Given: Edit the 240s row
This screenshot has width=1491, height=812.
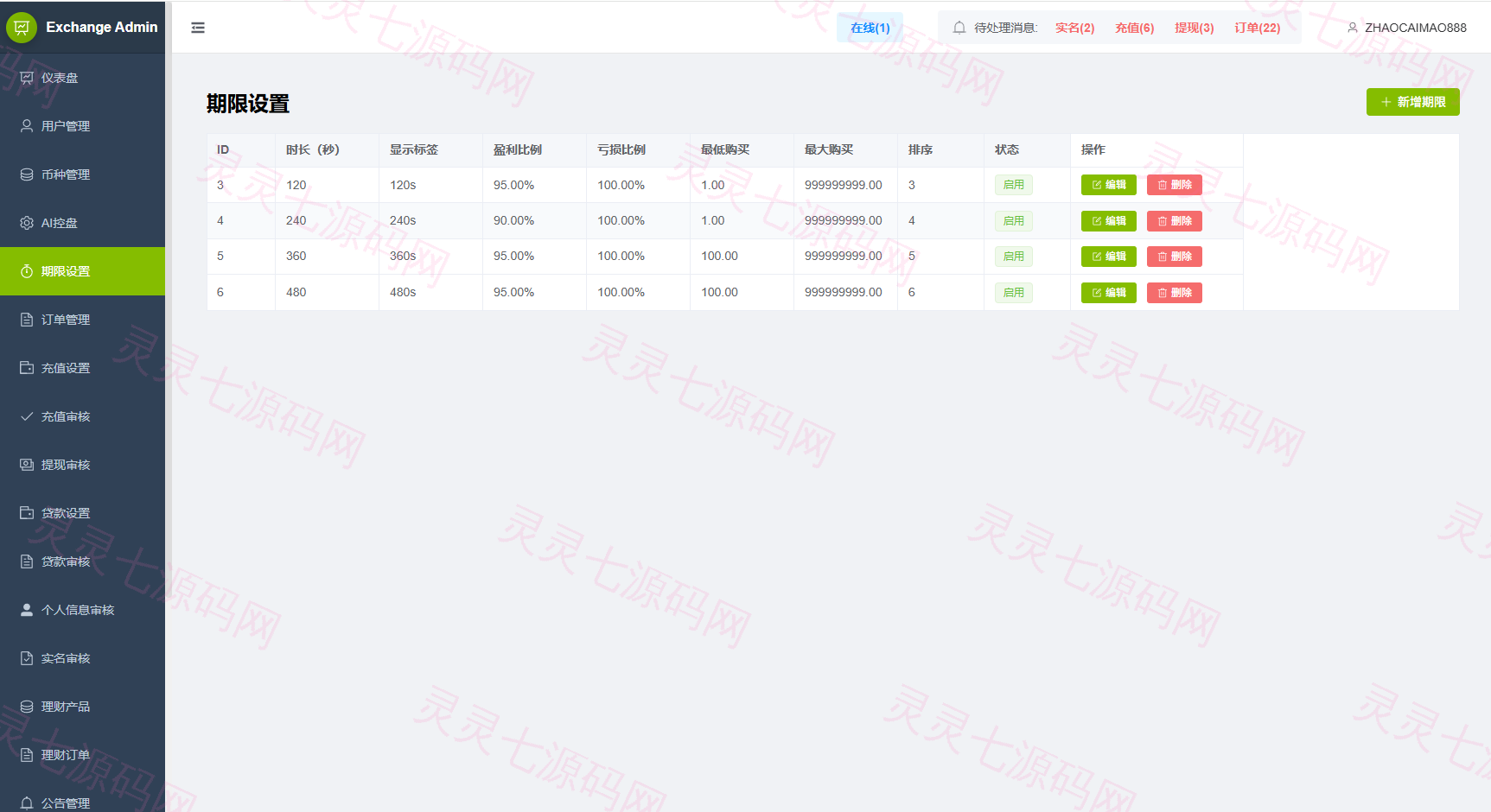Looking at the screenshot, I should point(1108,221).
